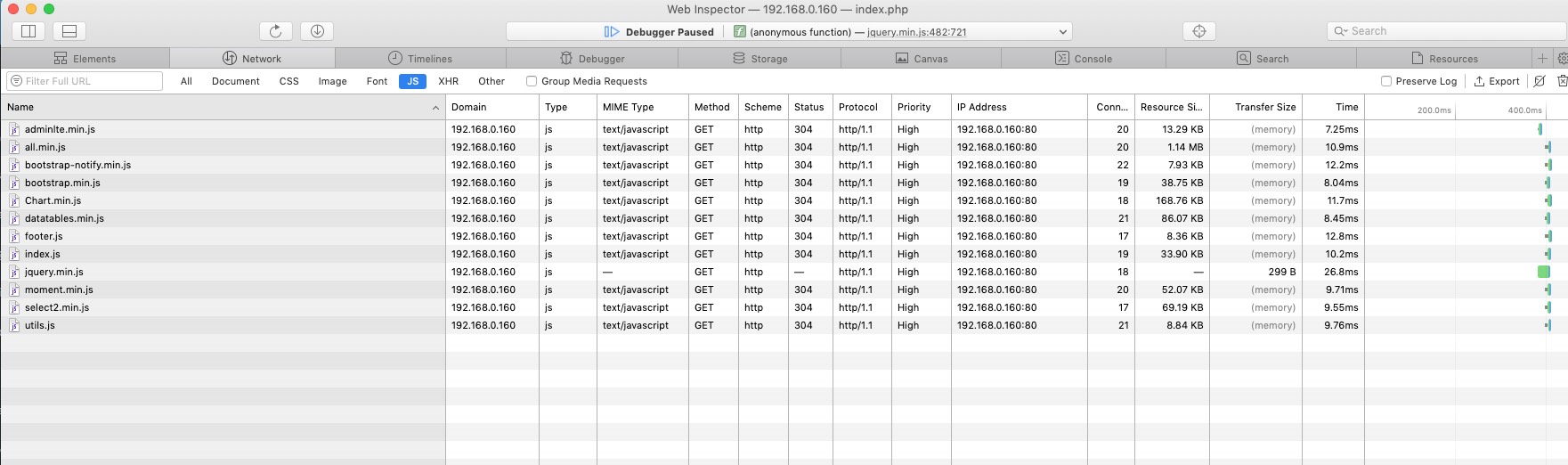Click file icon of jquery.min.js
This screenshot has width=1568, height=465.
tap(14, 272)
